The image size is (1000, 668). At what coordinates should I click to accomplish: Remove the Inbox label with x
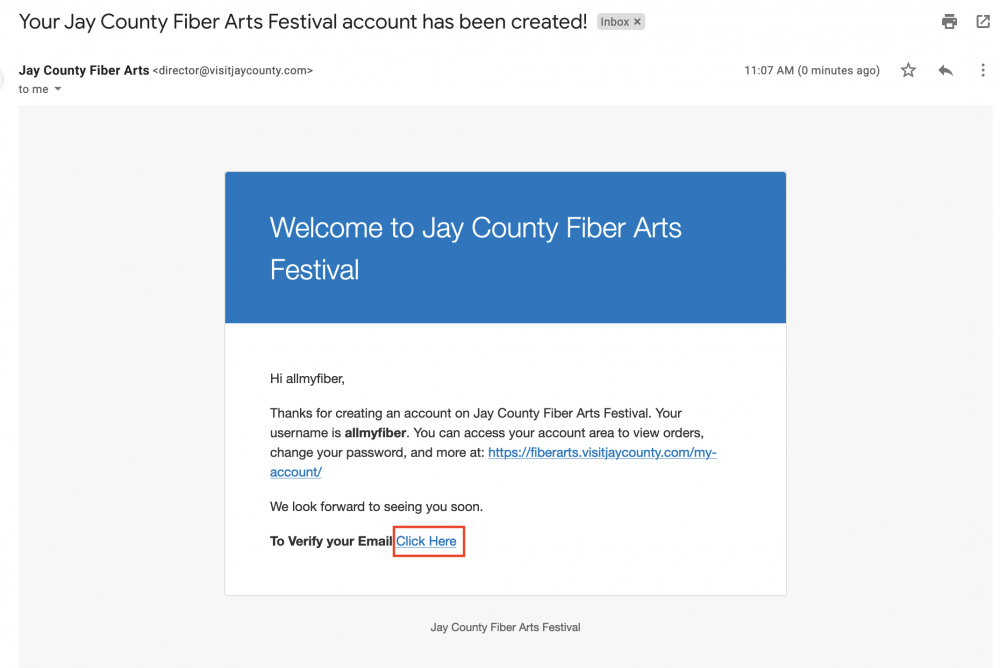point(637,22)
